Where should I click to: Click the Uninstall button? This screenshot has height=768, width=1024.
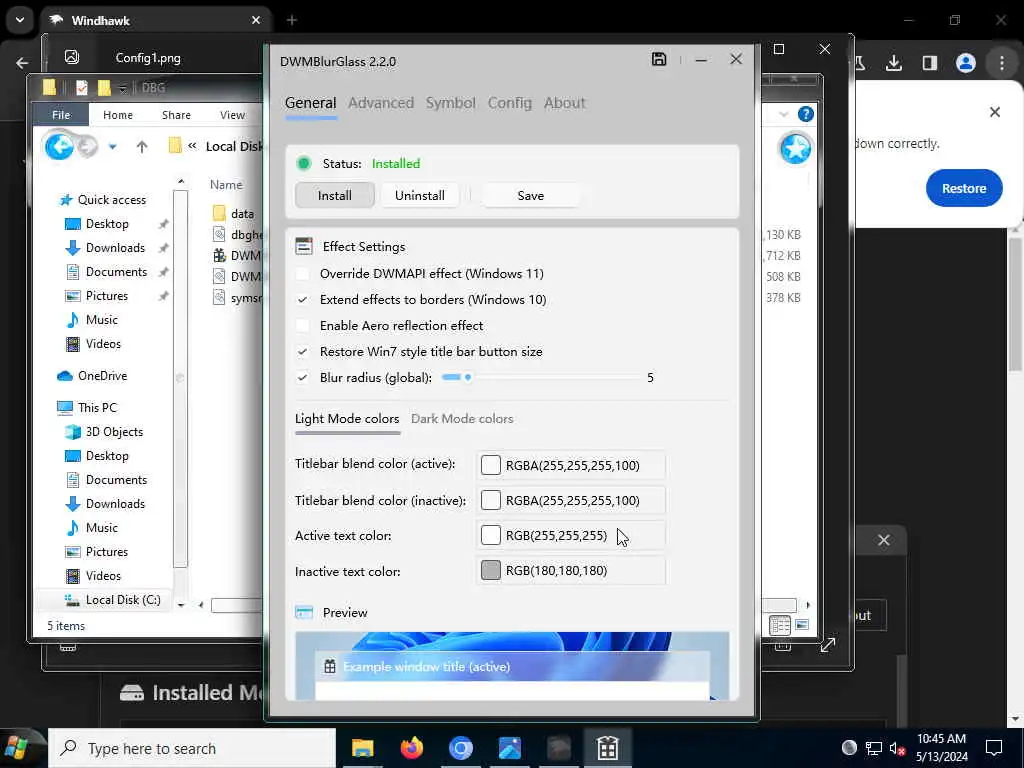pyautogui.click(x=419, y=195)
